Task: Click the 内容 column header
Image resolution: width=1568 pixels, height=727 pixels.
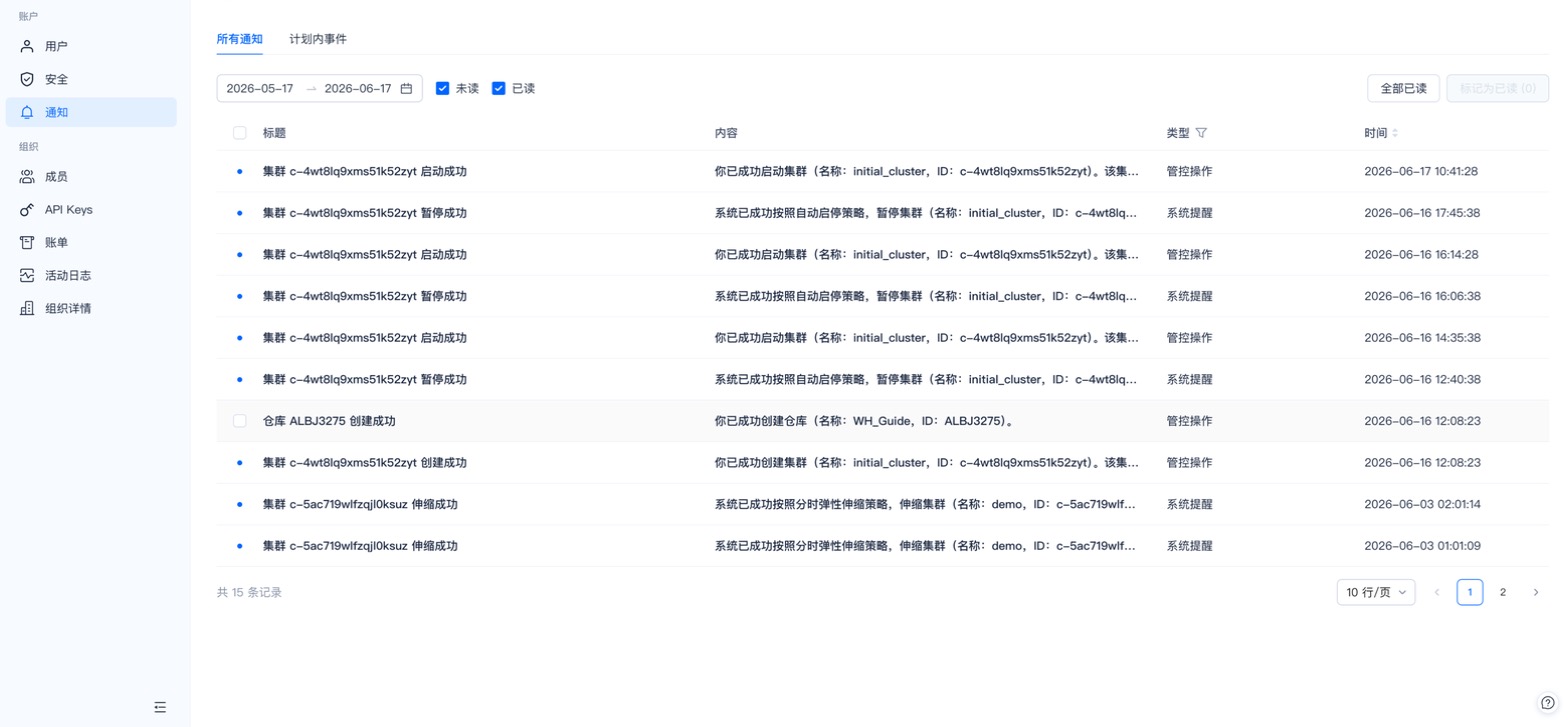Action: (726, 133)
